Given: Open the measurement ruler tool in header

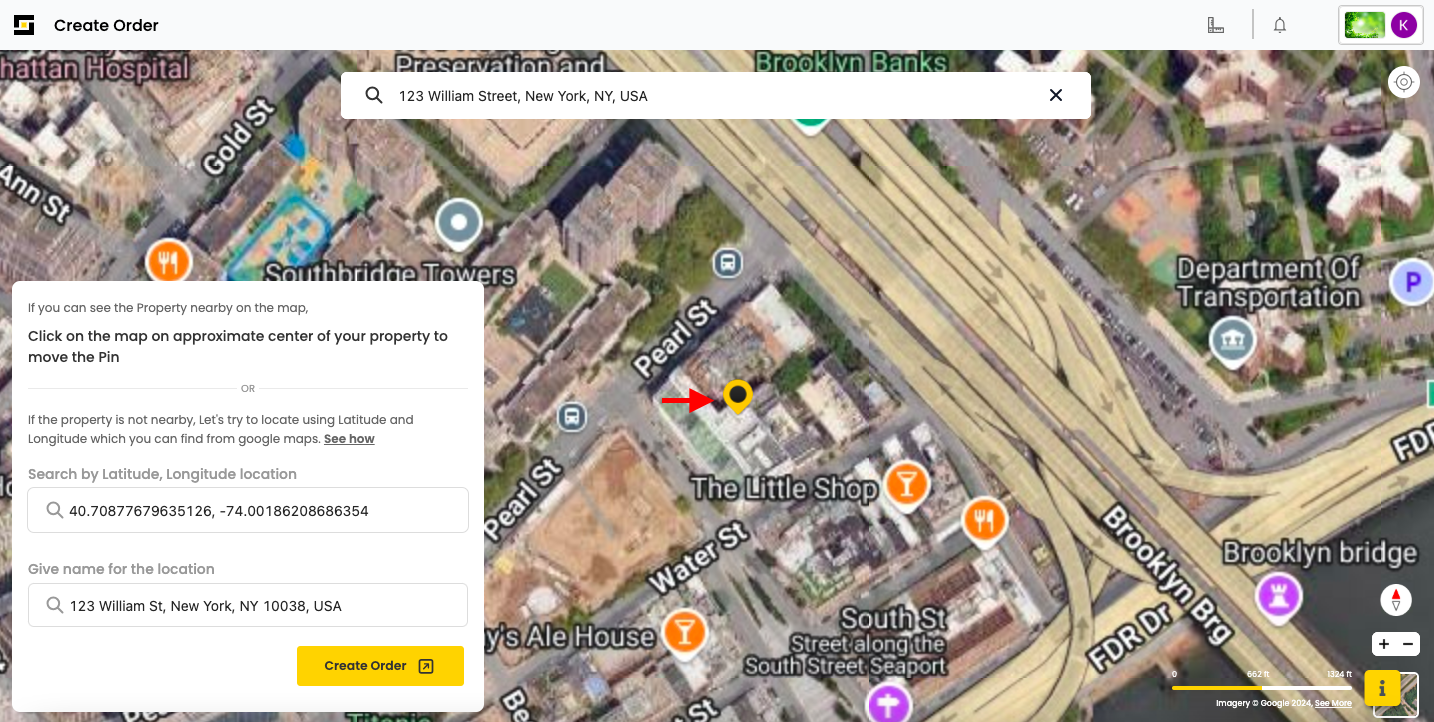Looking at the screenshot, I should click(1216, 25).
